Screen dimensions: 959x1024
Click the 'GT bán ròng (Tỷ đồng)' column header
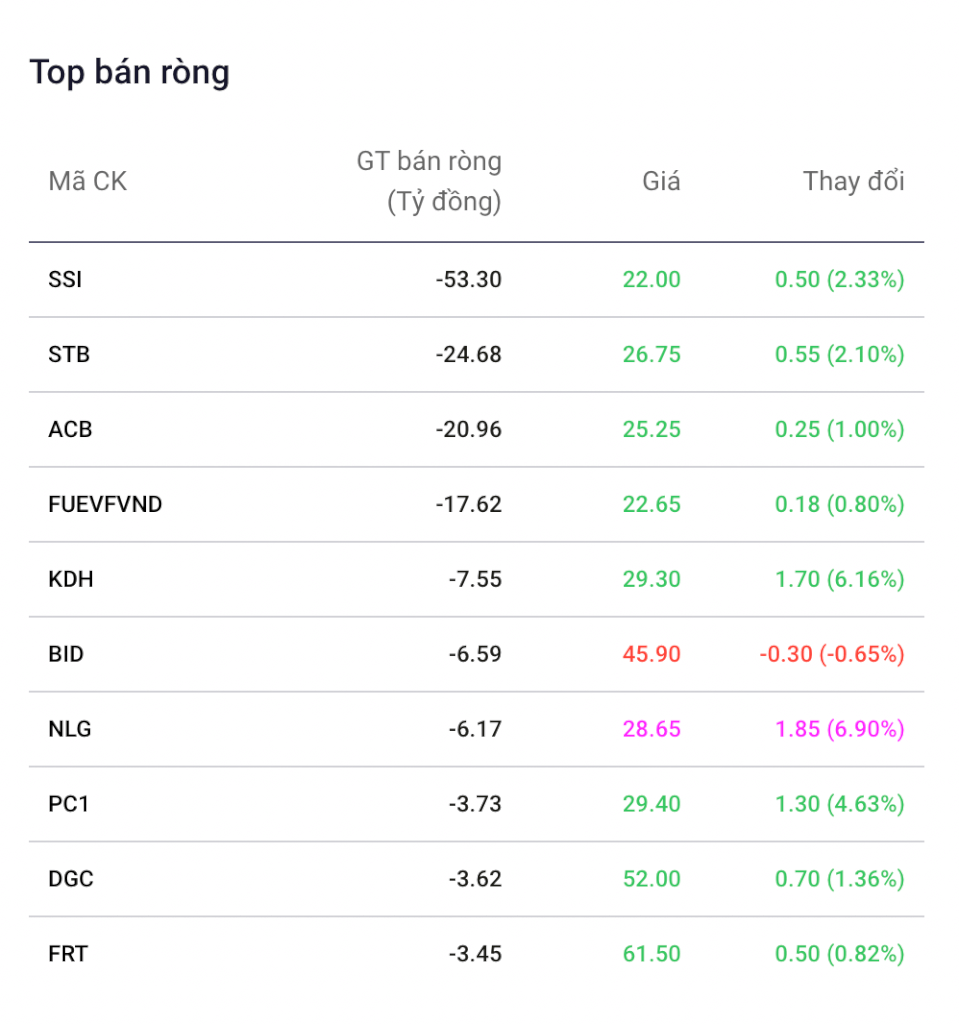(x=429, y=182)
